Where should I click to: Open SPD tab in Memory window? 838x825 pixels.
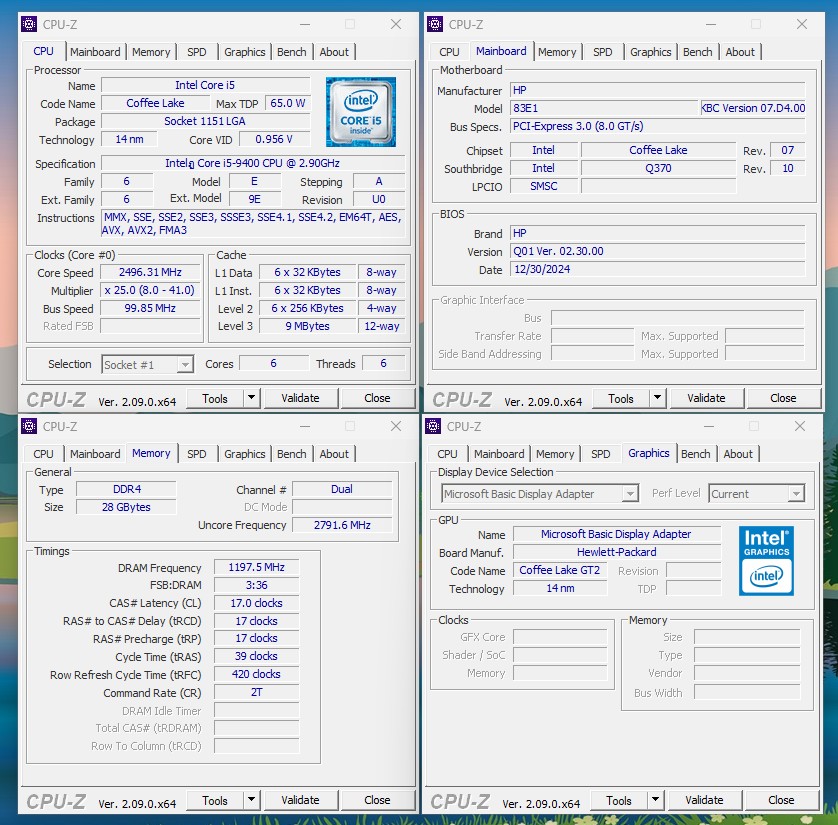(x=196, y=454)
